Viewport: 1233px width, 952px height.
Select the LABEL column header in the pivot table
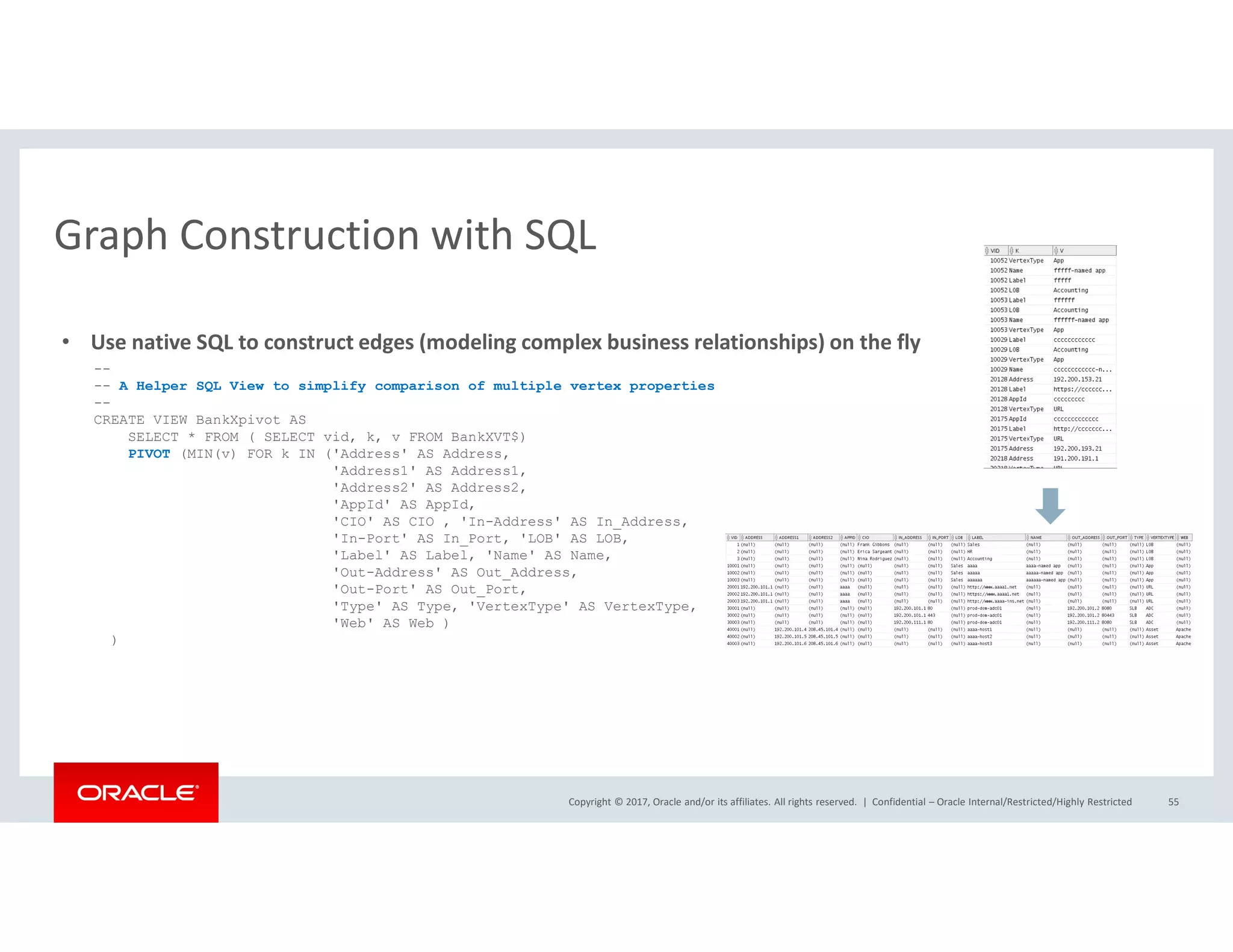[x=996, y=537]
